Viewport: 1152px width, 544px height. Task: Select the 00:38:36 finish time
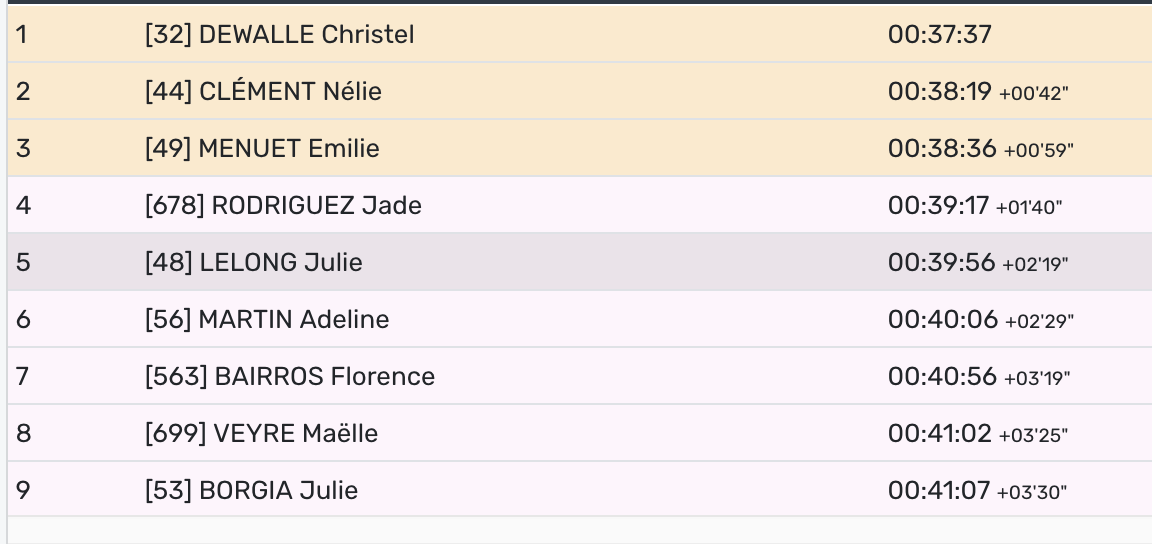pyautogui.click(x=942, y=149)
